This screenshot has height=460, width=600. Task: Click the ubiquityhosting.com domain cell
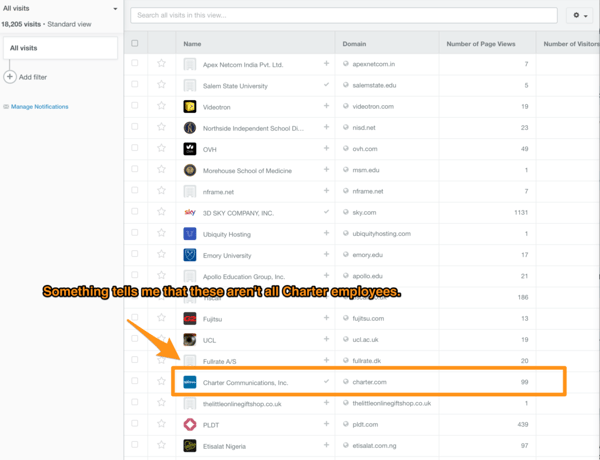(x=382, y=233)
